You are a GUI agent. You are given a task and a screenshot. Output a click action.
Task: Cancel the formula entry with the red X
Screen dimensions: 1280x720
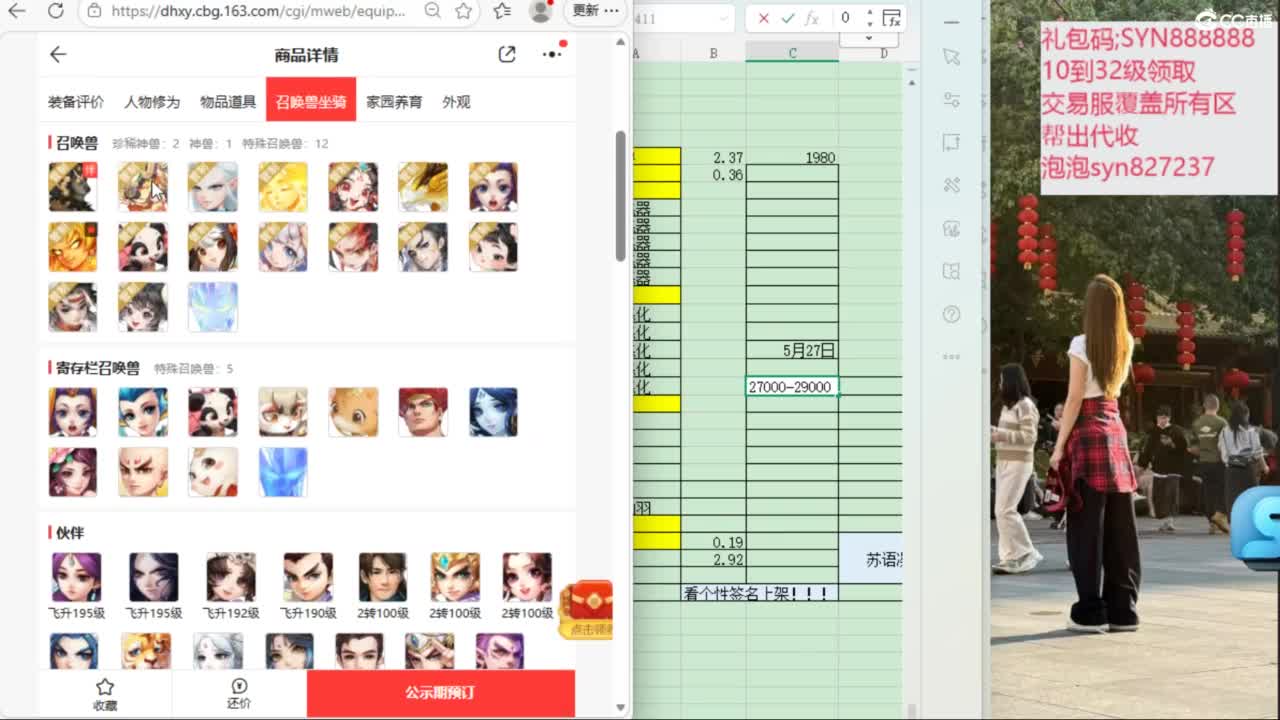(x=764, y=19)
